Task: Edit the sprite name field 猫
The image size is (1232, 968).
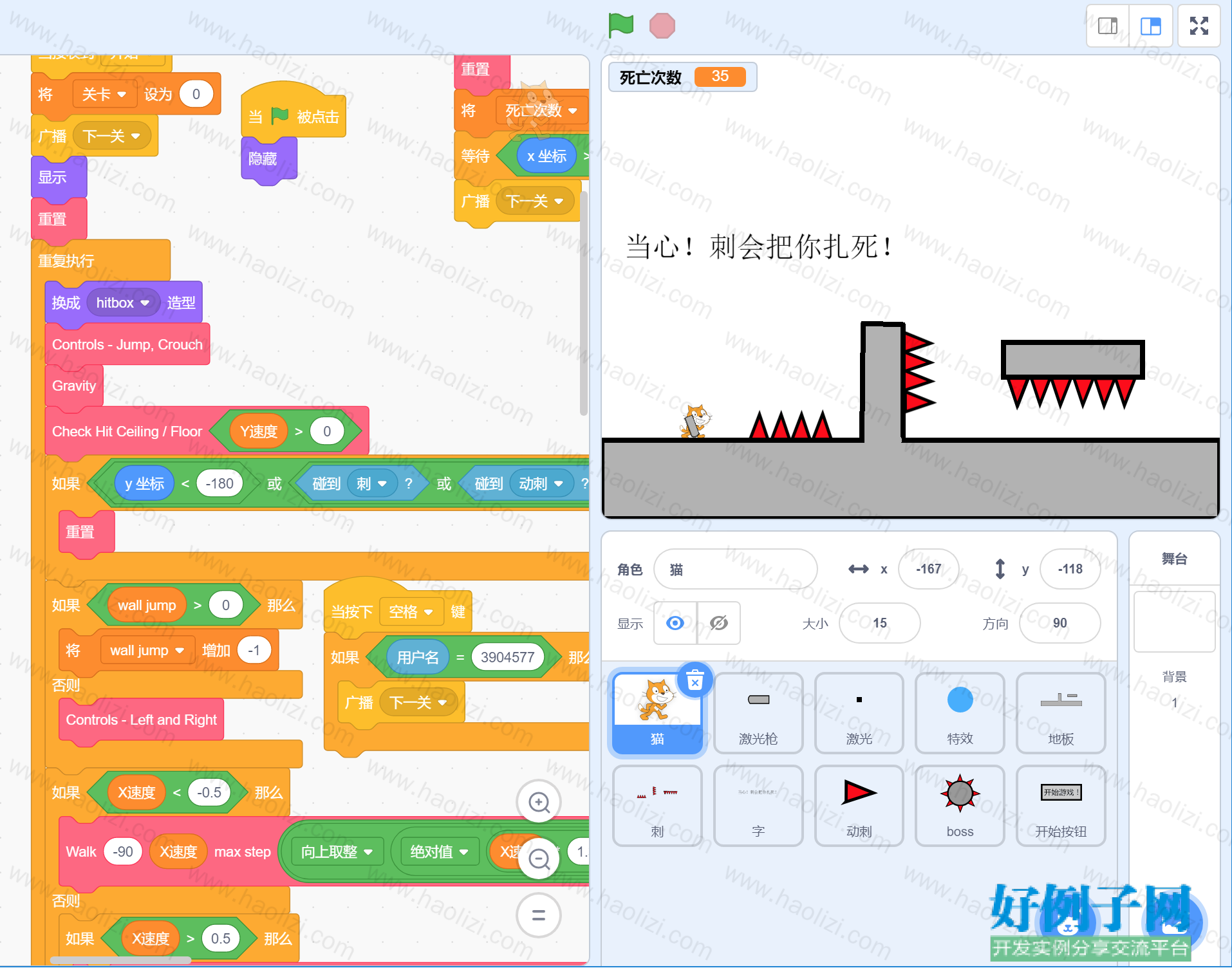Action: (736, 569)
